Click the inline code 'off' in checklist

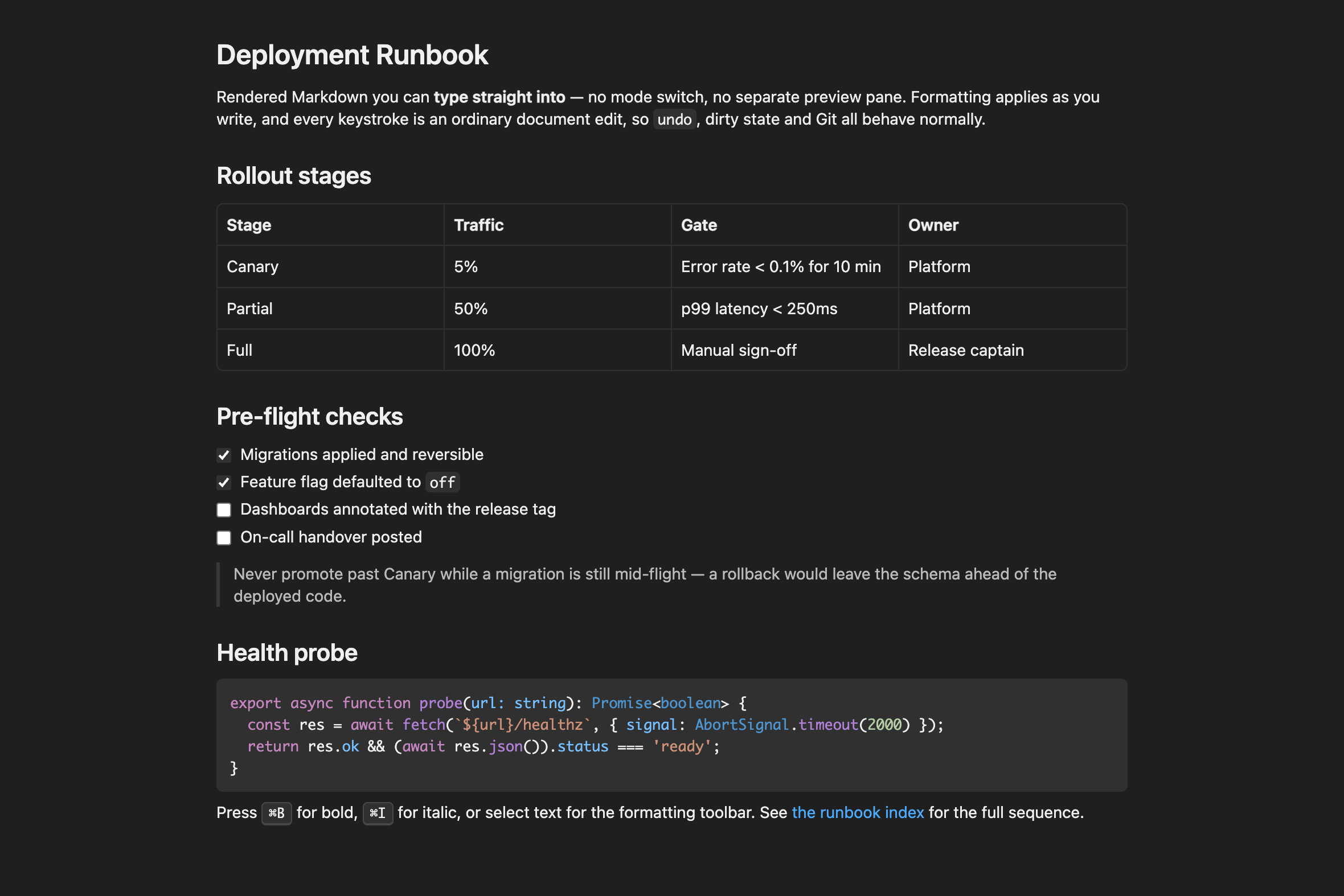(x=442, y=483)
